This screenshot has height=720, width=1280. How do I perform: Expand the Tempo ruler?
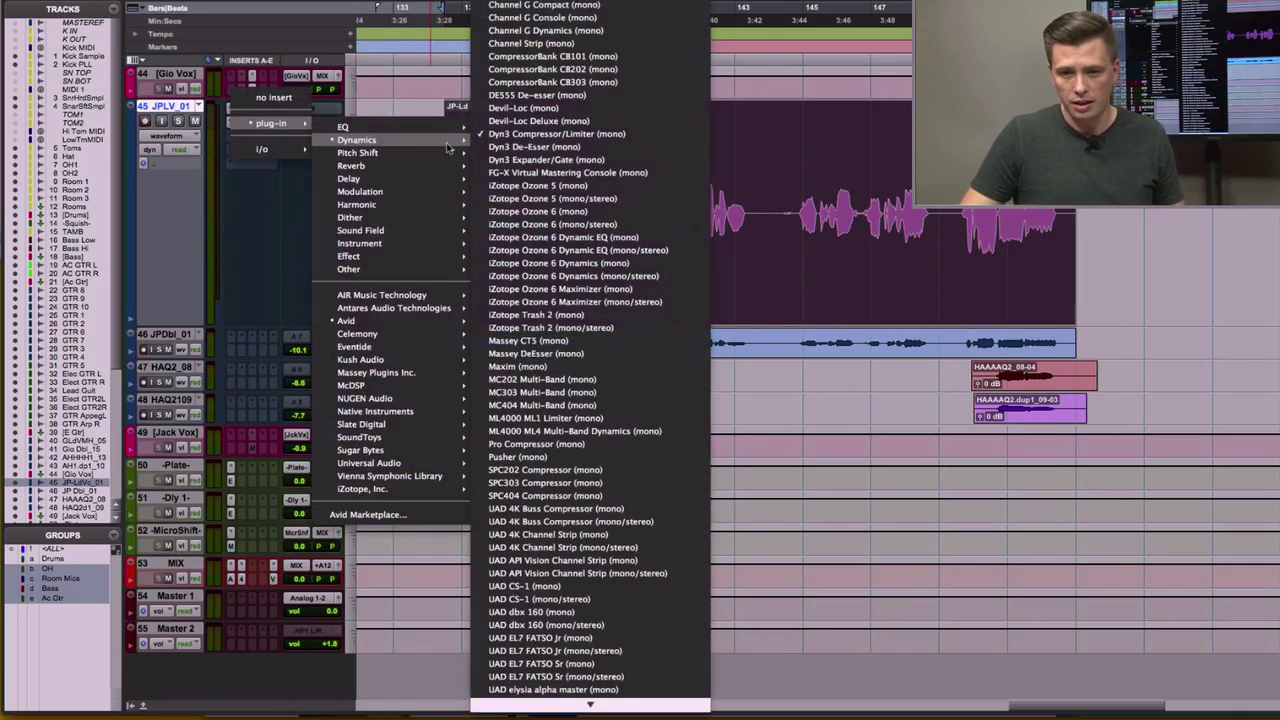tap(135, 34)
